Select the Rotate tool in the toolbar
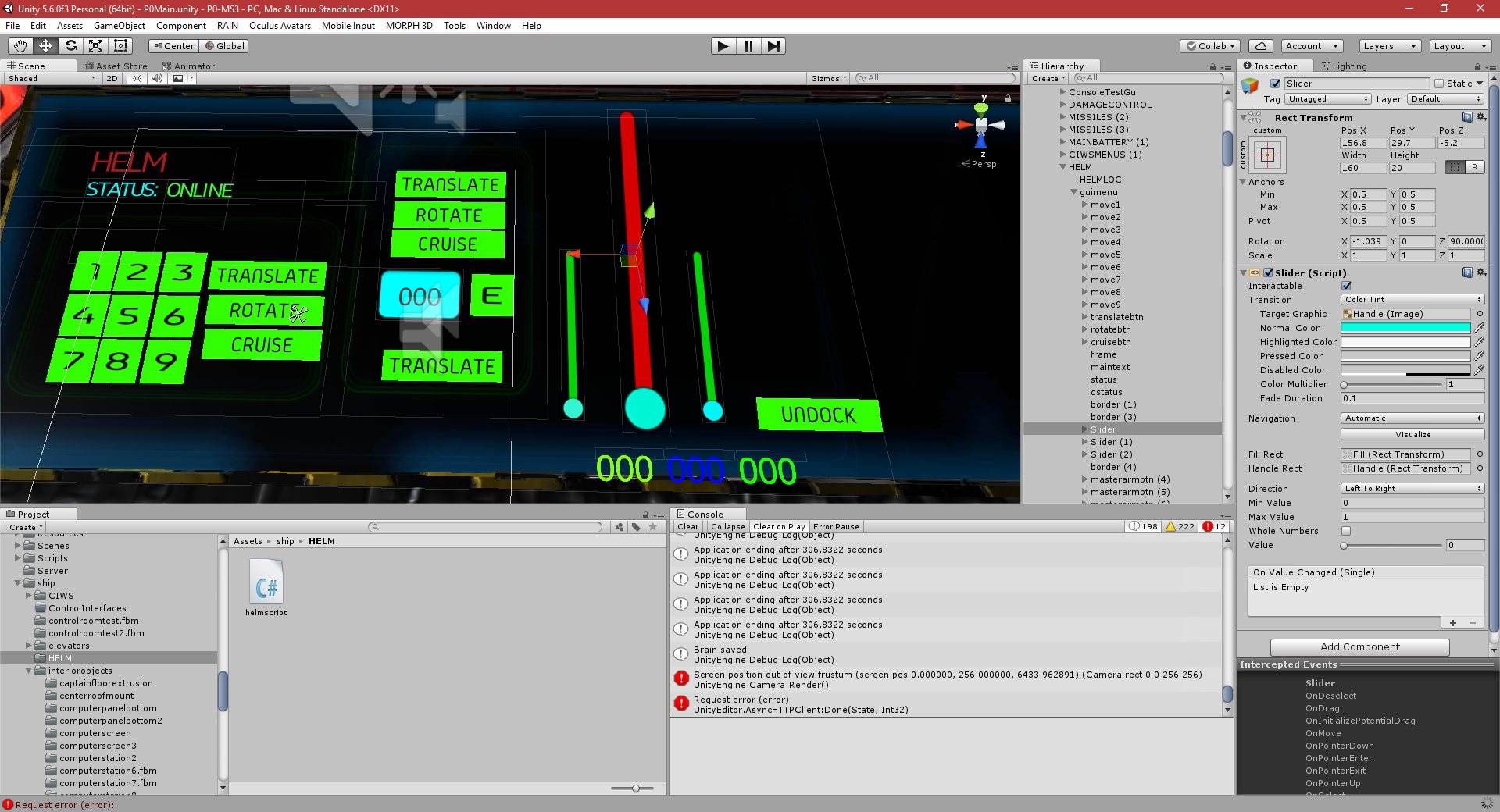The image size is (1500, 812). click(71, 45)
